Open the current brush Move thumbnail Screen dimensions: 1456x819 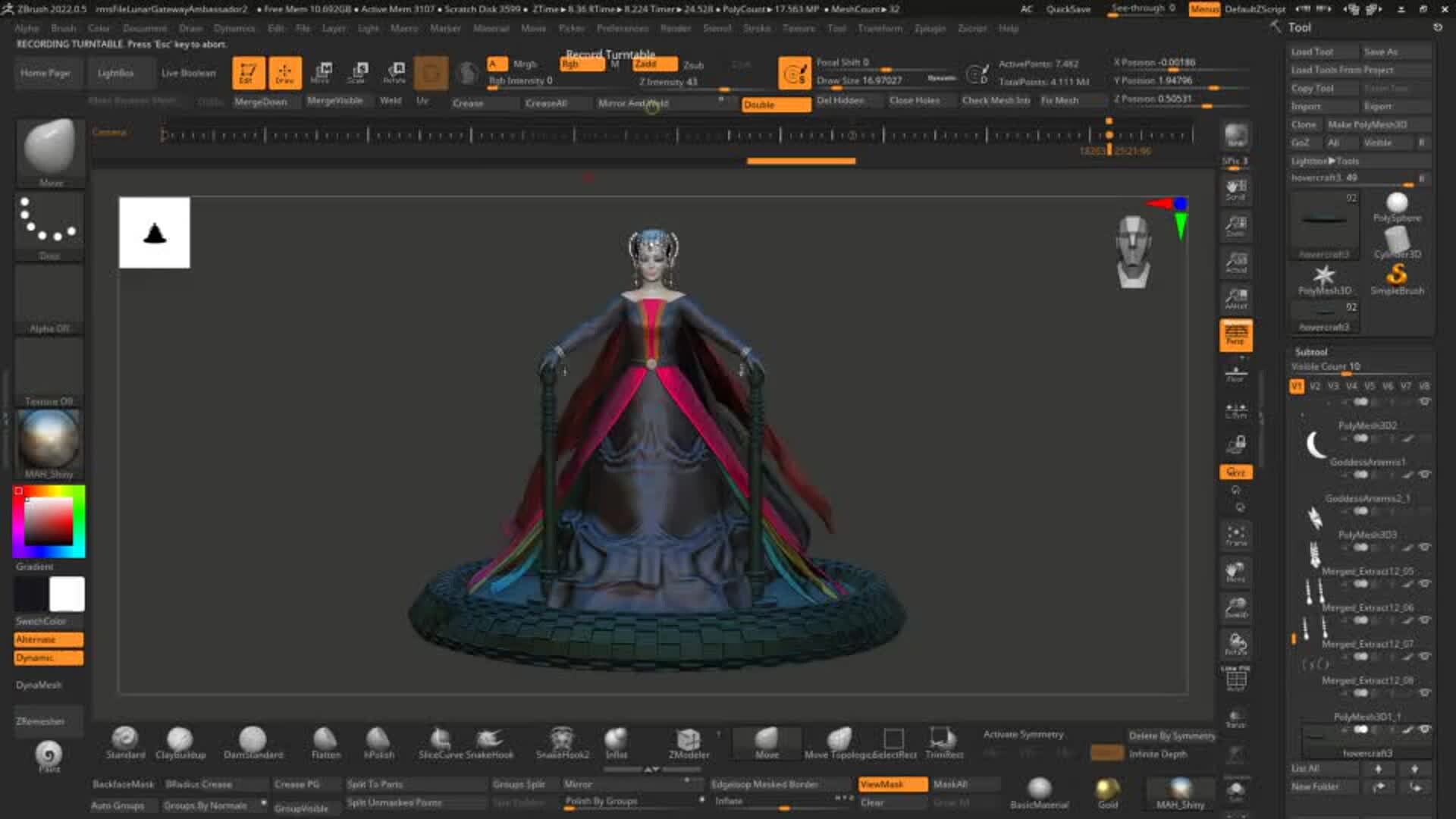[50, 149]
